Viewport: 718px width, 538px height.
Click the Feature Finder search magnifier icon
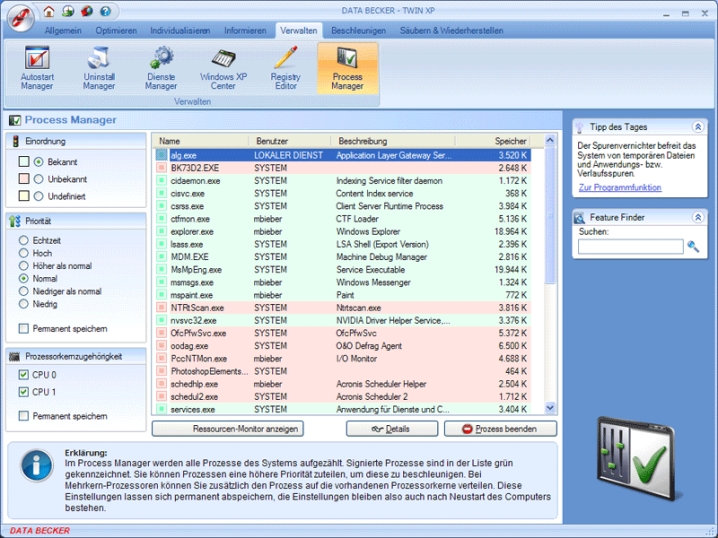point(693,246)
